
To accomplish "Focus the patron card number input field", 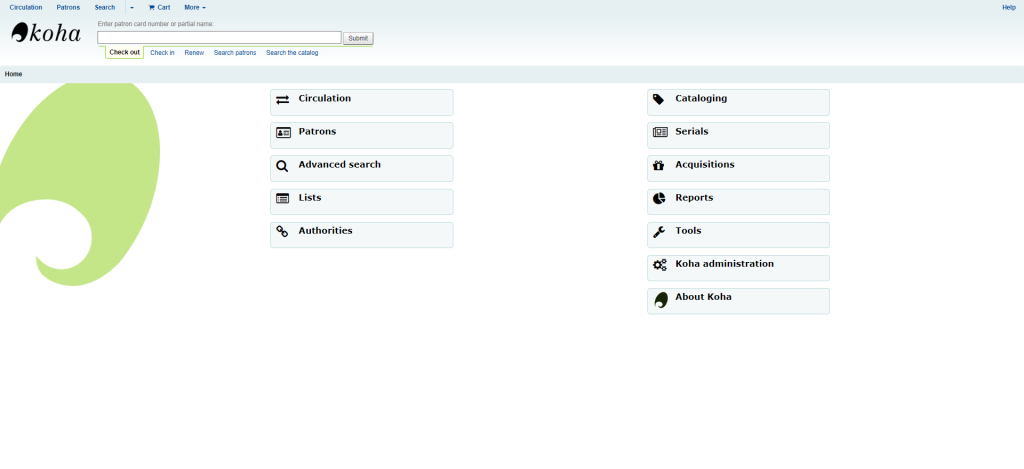I will [219, 38].
